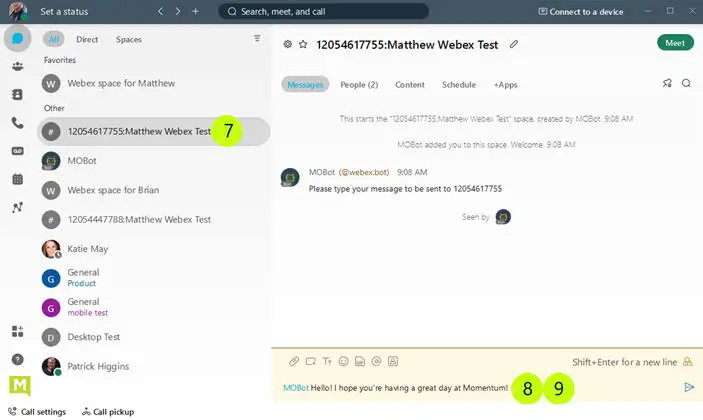703x420 pixels.
Task: Switch to the Content tab
Action: point(410,85)
